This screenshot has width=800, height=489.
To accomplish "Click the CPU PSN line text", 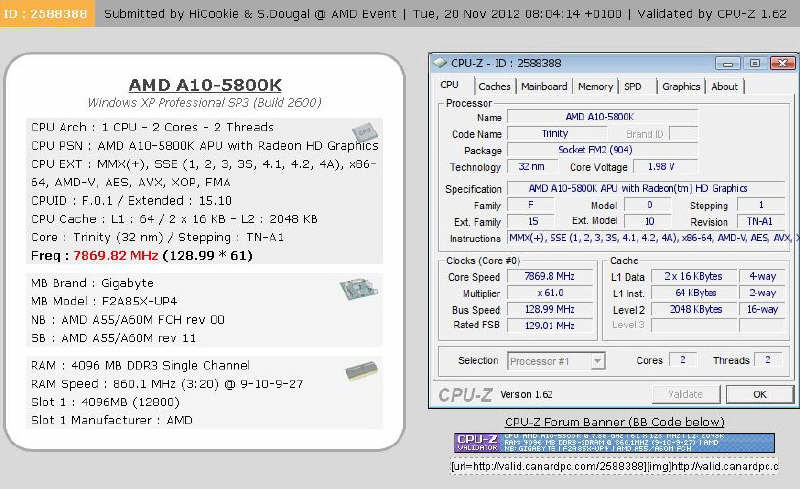I will (205, 145).
